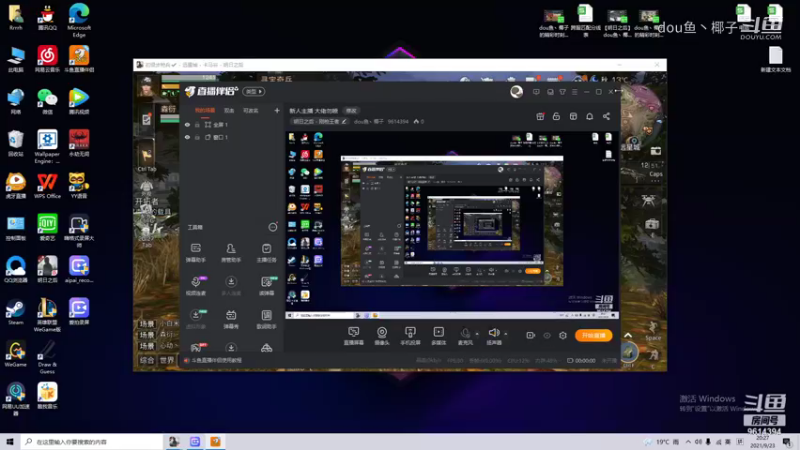Open the 多人连麦 download tool icon

click(x=231, y=286)
